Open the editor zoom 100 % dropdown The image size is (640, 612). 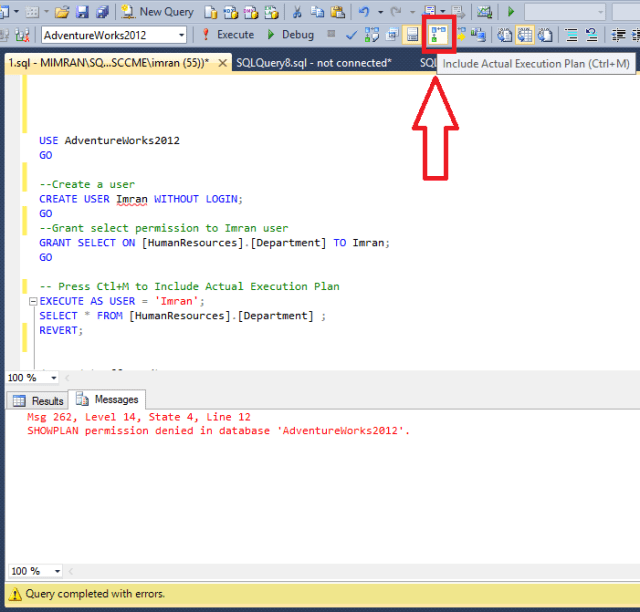coord(57,378)
